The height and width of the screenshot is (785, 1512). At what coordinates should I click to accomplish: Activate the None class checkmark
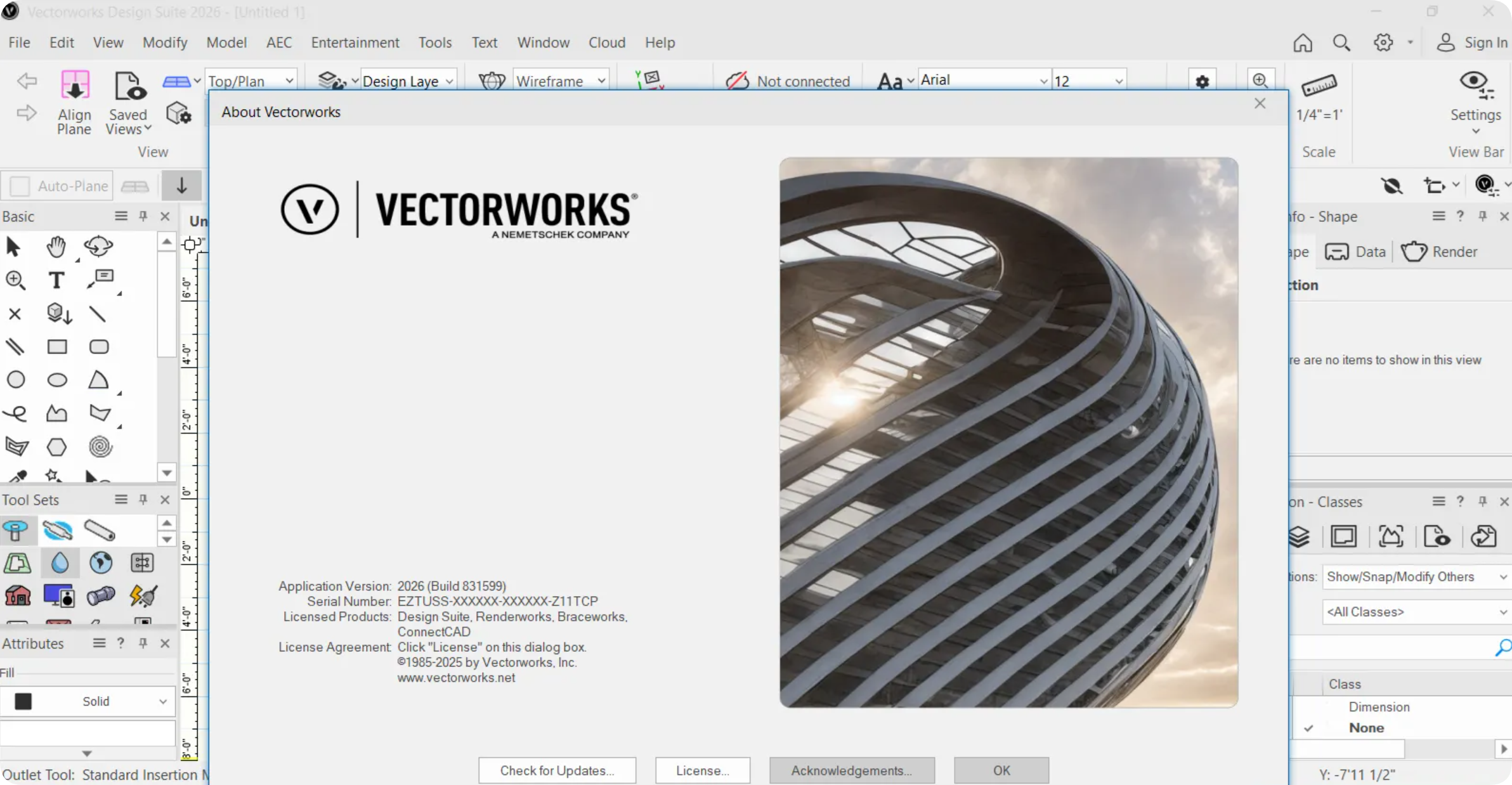1308,728
